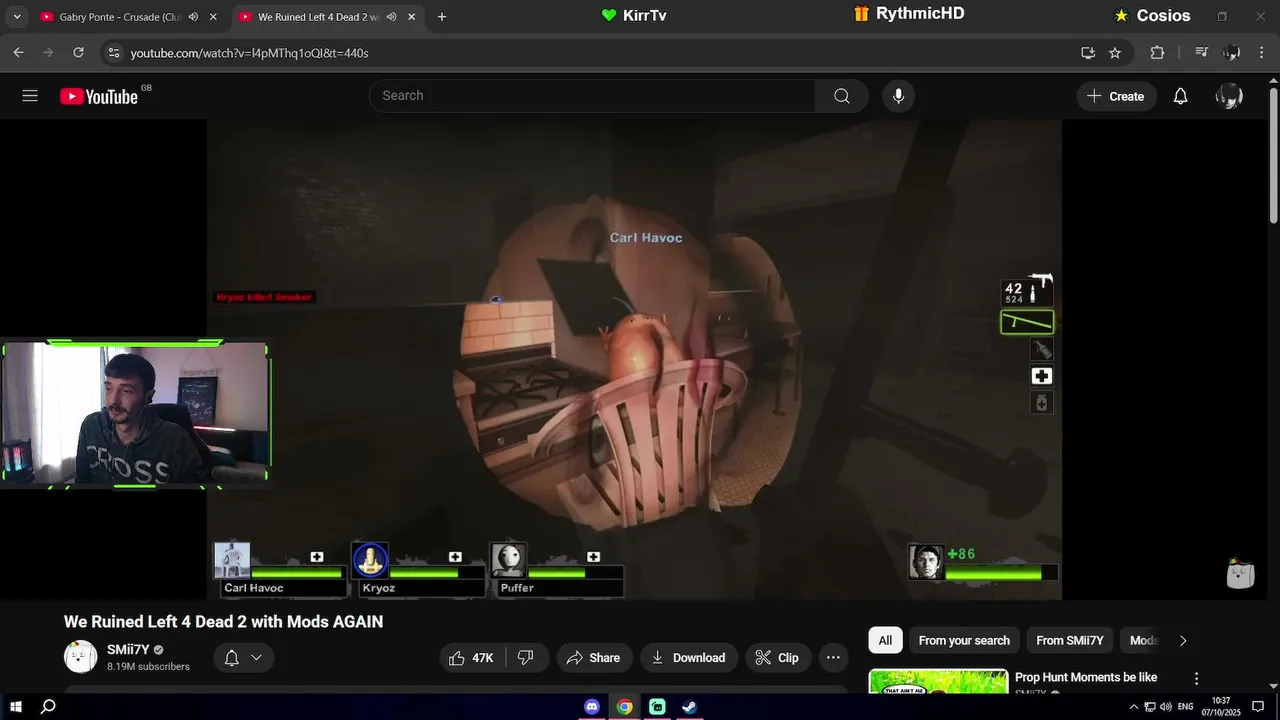Open YouTube notifications bell
Viewport: 1280px width, 720px height.
(1181, 96)
